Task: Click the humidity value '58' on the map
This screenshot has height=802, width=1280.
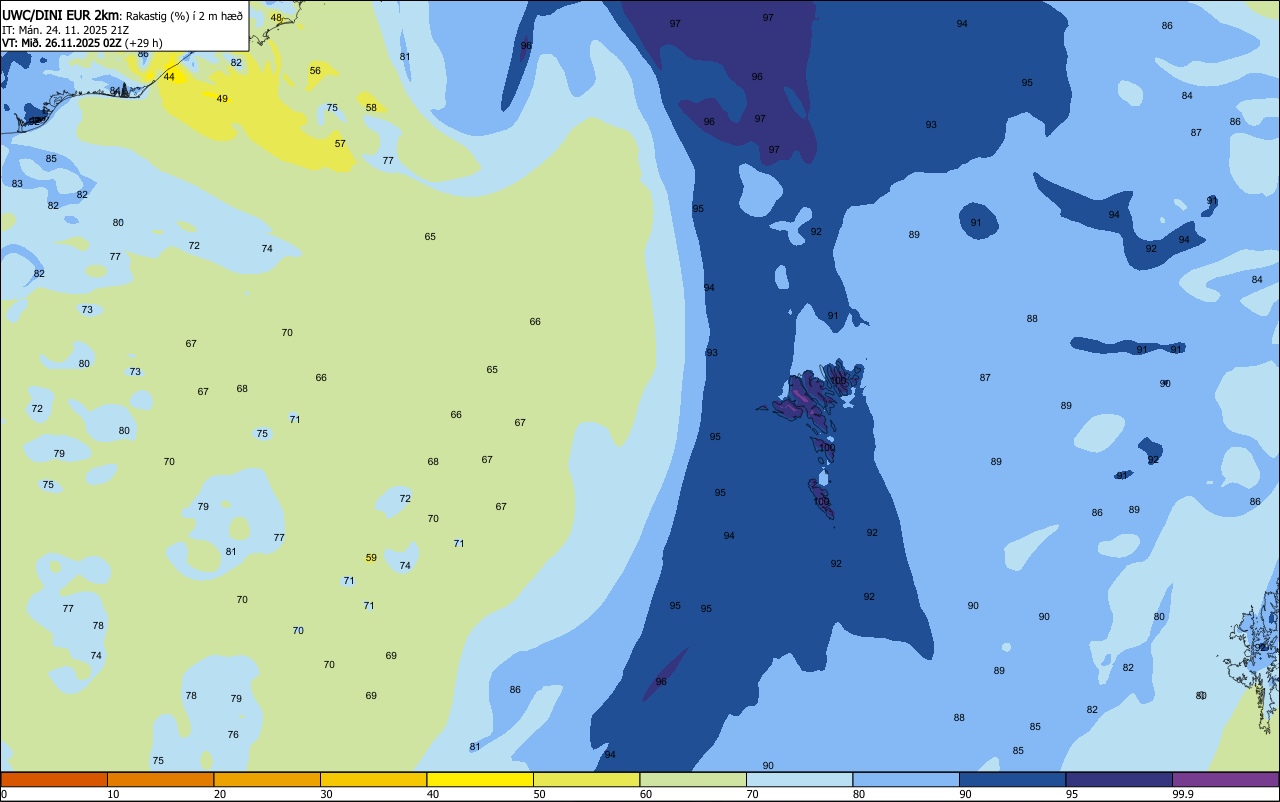Action: click(x=371, y=107)
